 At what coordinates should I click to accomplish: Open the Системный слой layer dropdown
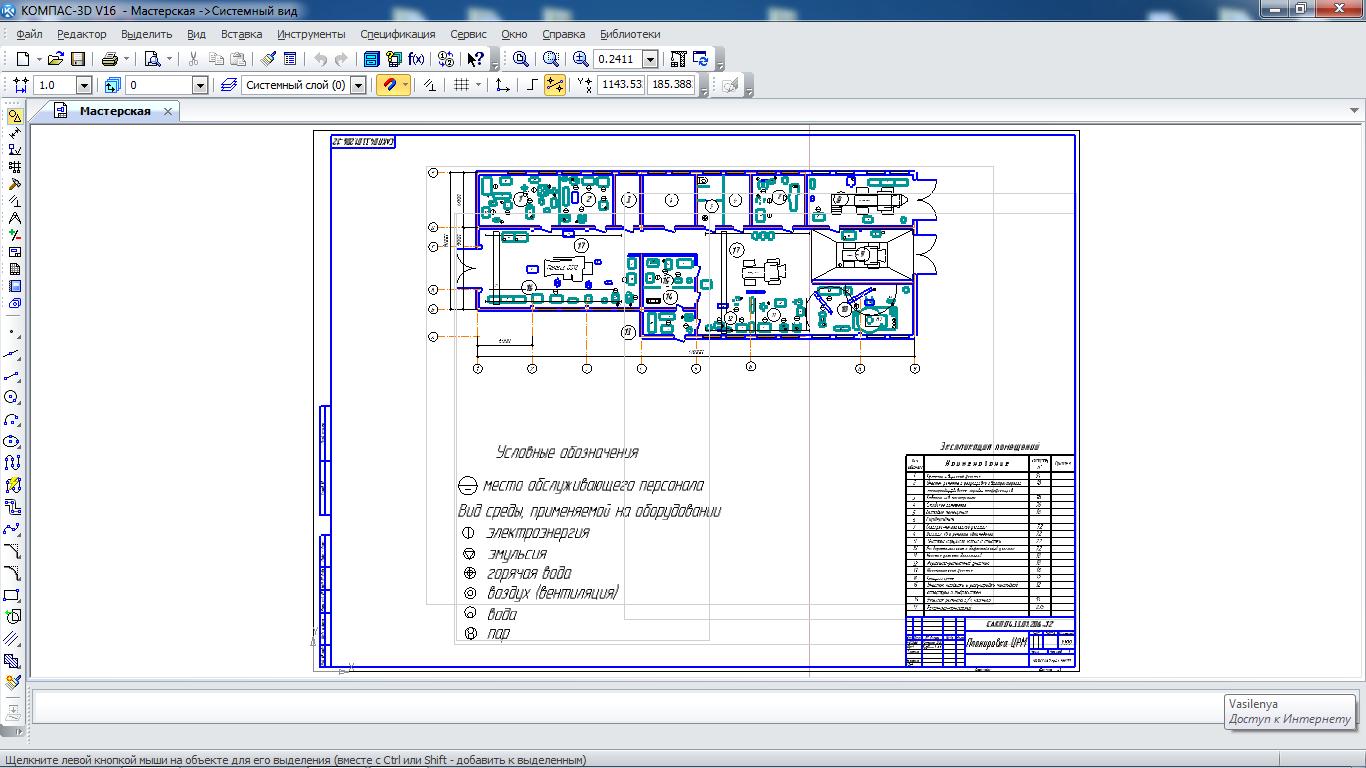[358, 86]
